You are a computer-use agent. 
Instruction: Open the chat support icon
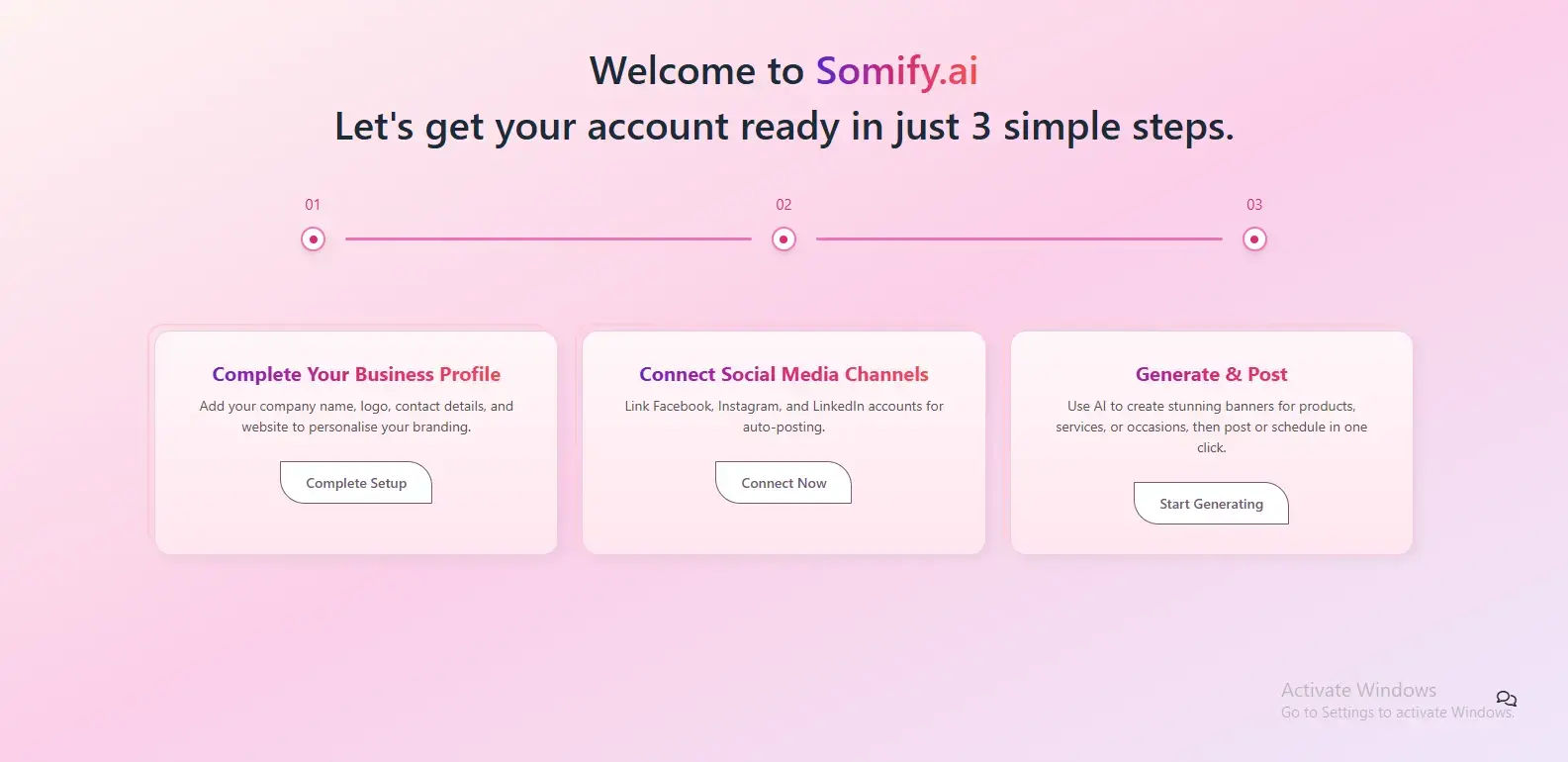click(1506, 699)
